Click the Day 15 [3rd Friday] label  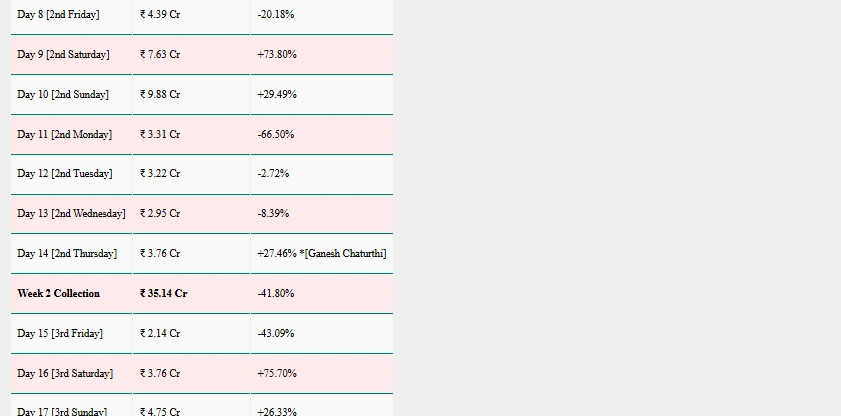pyautogui.click(x=60, y=333)
